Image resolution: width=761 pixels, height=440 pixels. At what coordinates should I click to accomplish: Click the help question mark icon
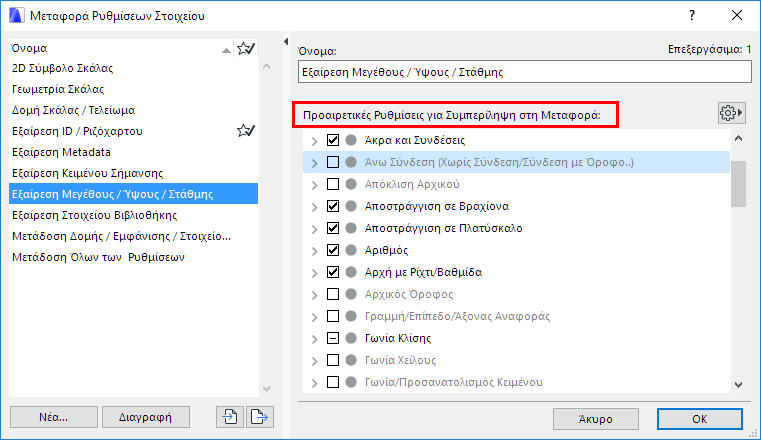pyautogui.click(x=690, y=15)
